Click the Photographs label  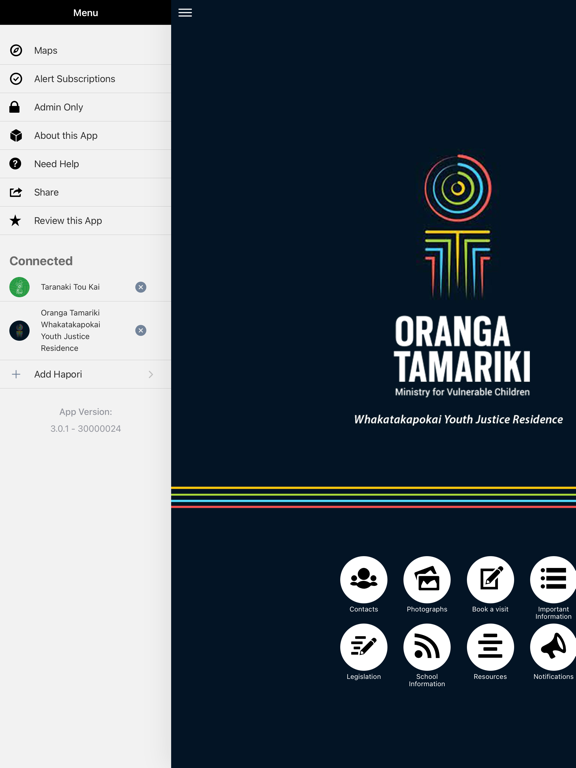[427, 609]
